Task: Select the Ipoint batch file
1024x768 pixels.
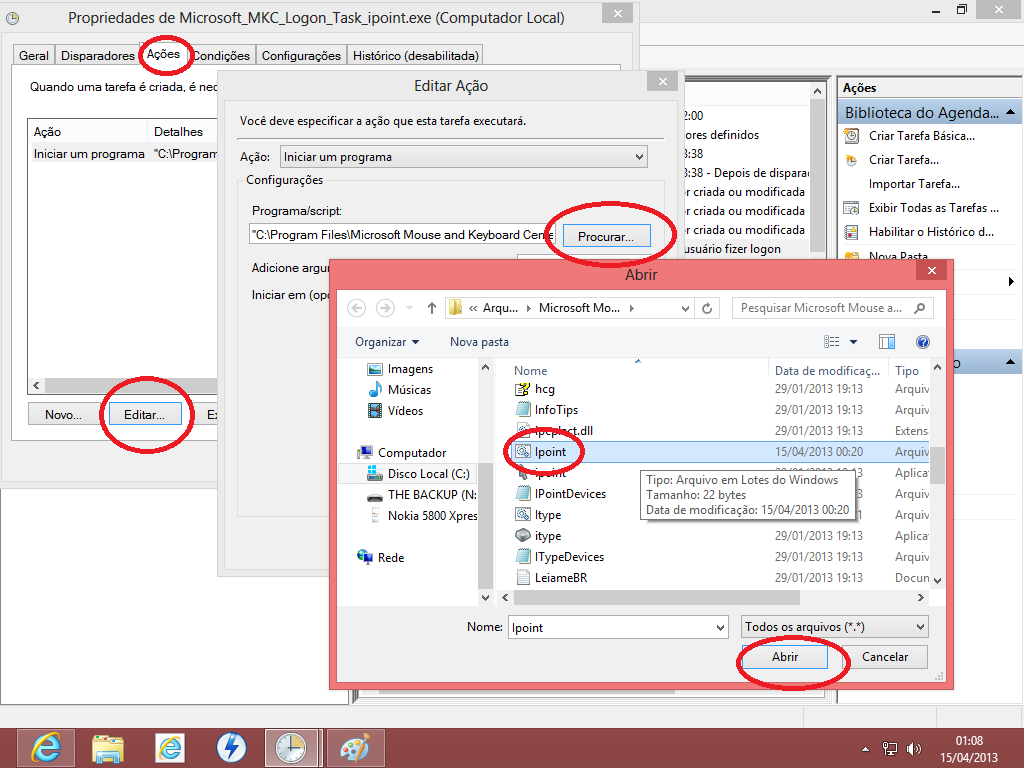Action: coord(541,452)
